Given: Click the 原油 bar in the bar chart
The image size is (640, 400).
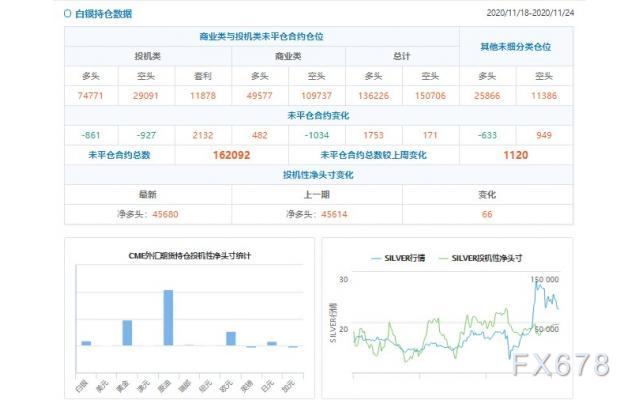Looking at the screenshot, I should click(168, 318).
